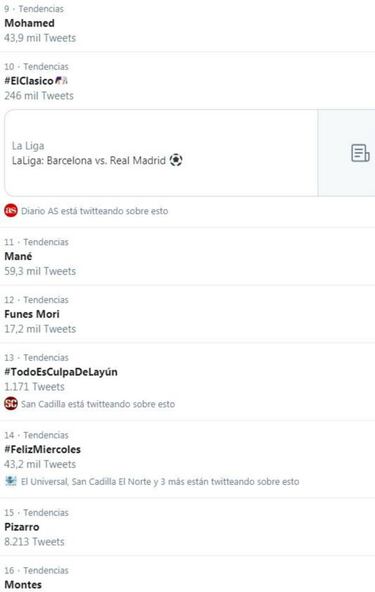
Task: Click the Diario AS red avatar icon
Action: tap(11, 210)
